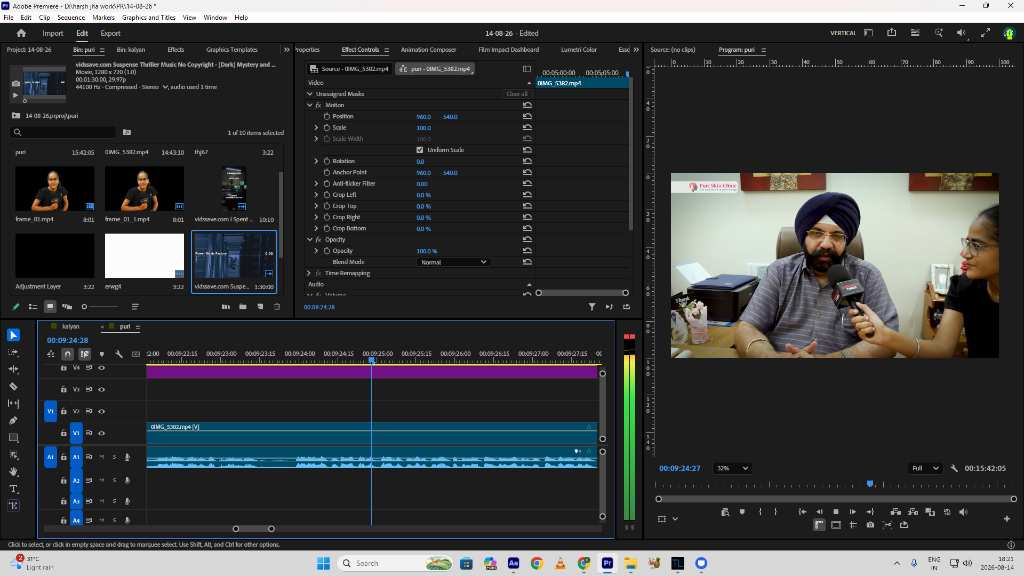
Task: Select the Razor tool in toolbar
Action: (x=13, y=387)
